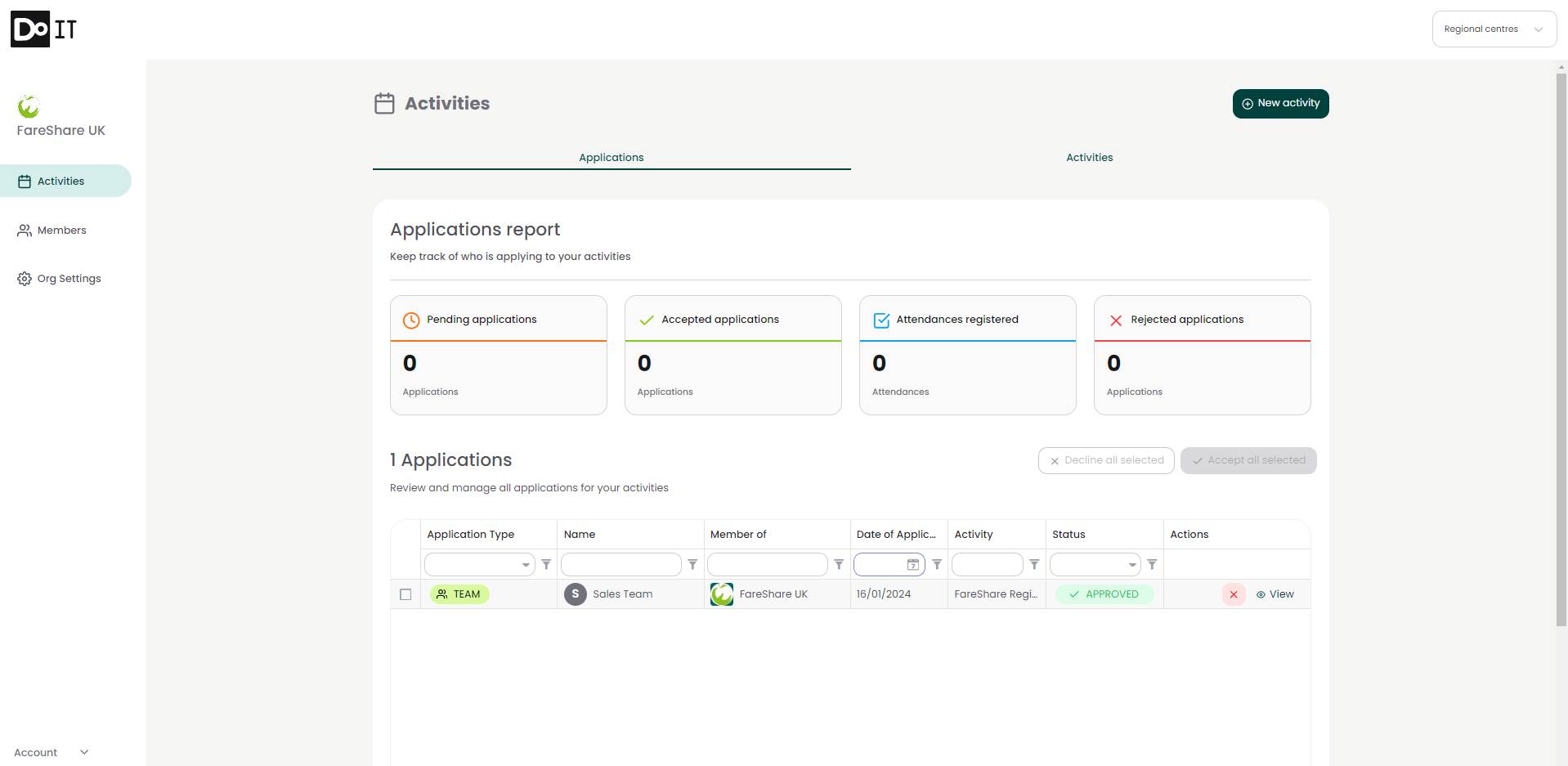Viewport: 1568px width, 766px height.
Task: Click the New activity button
Action: click(x=1280, y=104)
